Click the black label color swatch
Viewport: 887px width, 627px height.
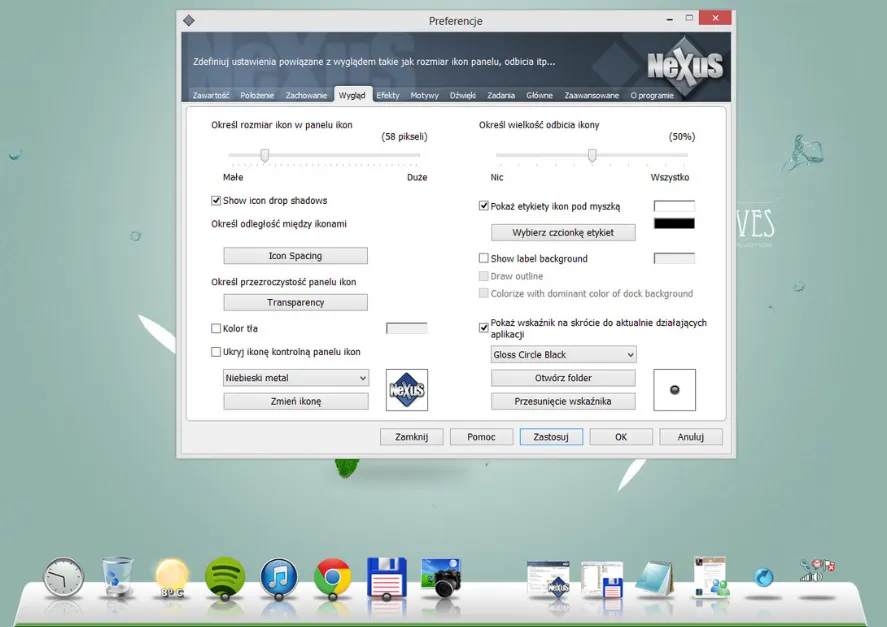tap(674, 224)
